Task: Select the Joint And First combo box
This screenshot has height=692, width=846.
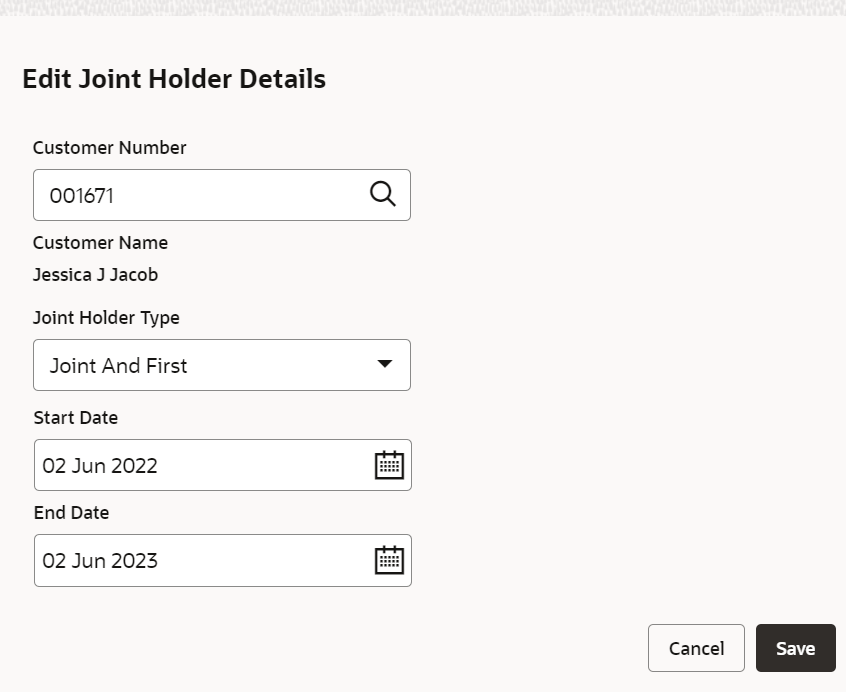Action: [x=222, y=365]
